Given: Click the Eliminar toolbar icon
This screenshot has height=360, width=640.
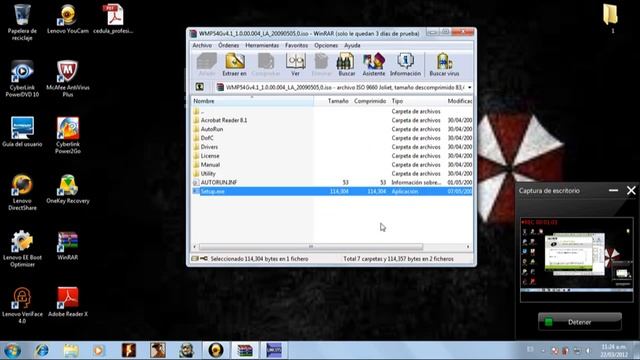Looking at the screenshot, I should (x=321, y=64).
